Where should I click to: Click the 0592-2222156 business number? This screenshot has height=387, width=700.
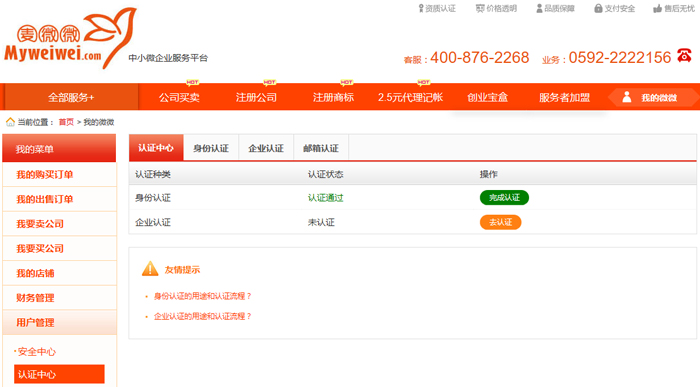620,57
